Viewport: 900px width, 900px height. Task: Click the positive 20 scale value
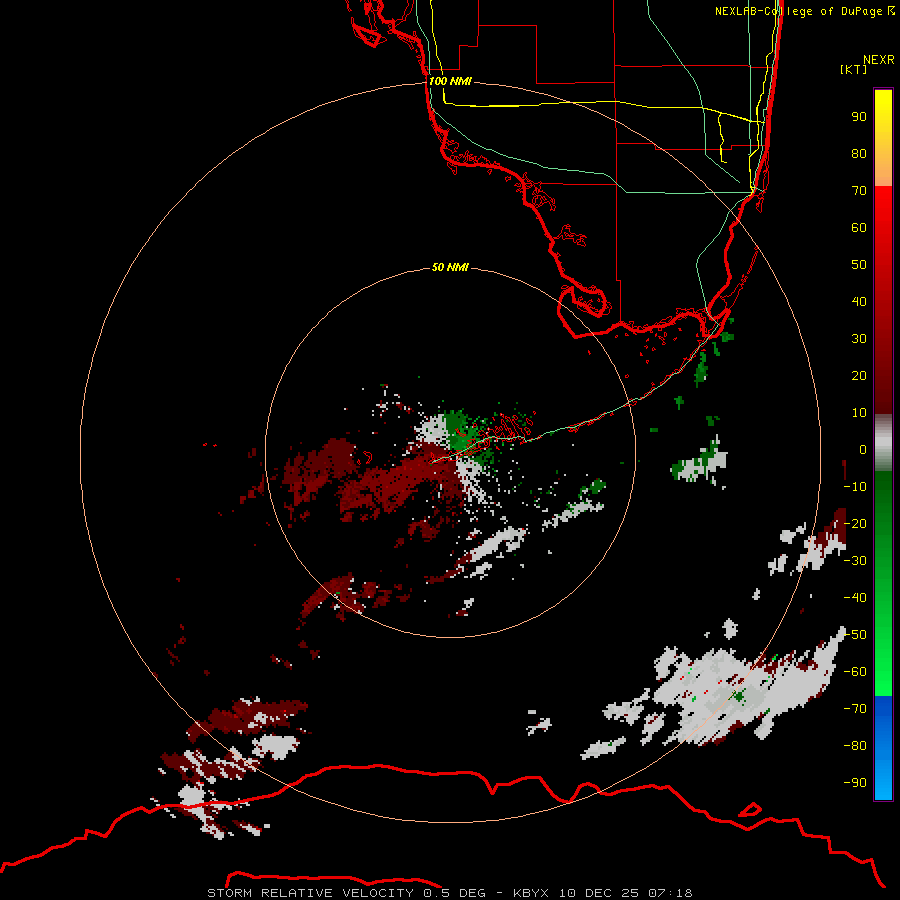tap(859, 375)
